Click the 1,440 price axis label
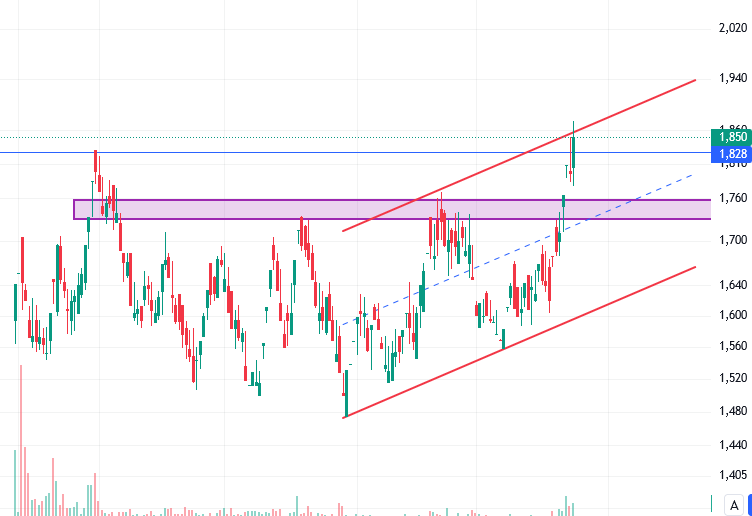 coord(733,445)
